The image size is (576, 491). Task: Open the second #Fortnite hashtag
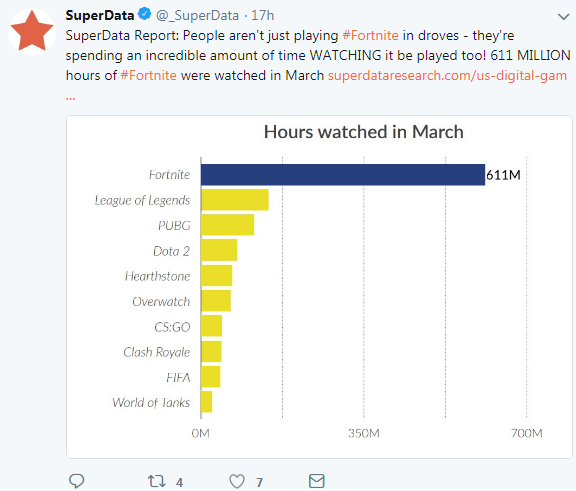[x=148, y=75]
